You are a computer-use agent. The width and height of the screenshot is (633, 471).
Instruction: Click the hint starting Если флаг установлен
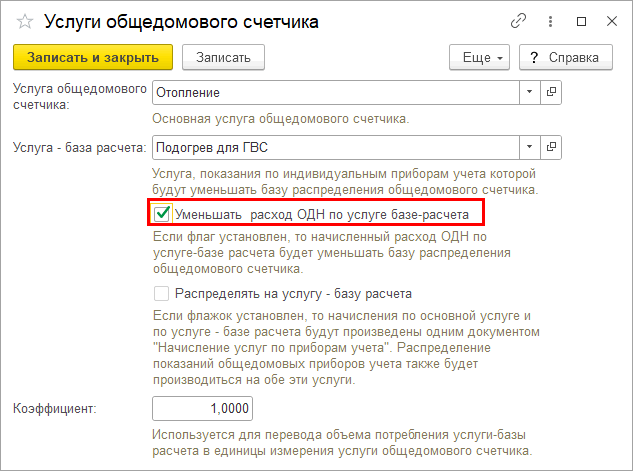(x=332, y=253)
